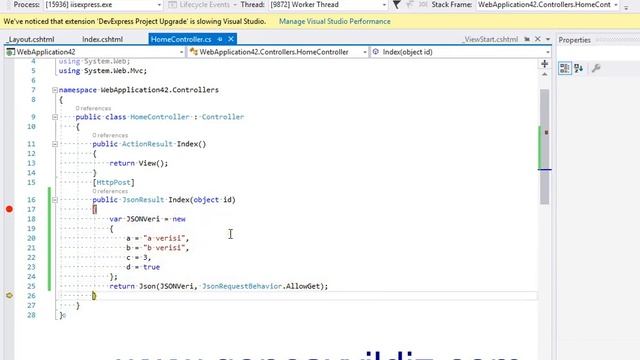Viewport: 640px width, 360px height.
Task: Click the Properties object selector field
Action: [598, 52]
